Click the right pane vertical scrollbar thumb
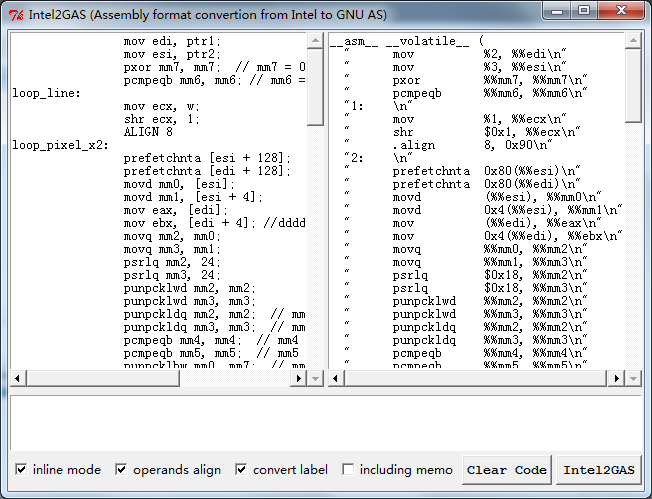Viewport: 652px width, 499px height. [x=633, y=85]
